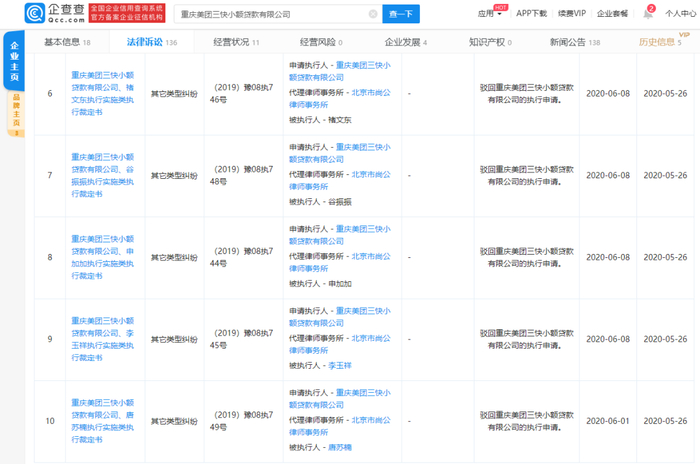700x464 pixels.
Task: Click 其它类型纠纷 in row 8
Action: tap(174, 258)
